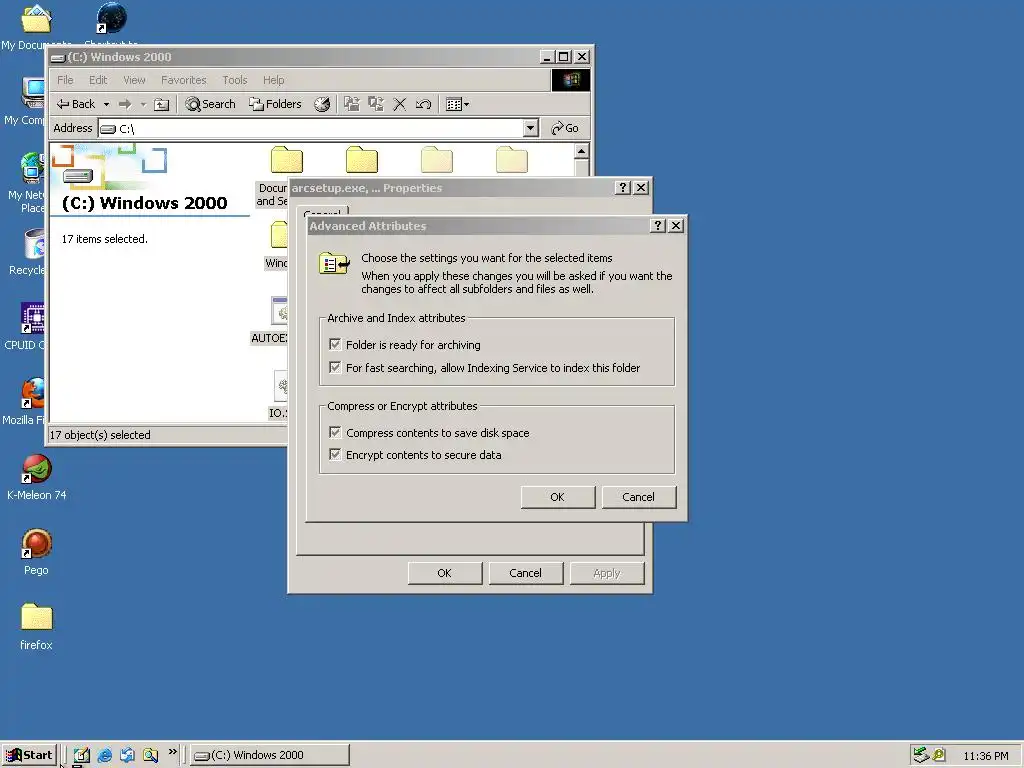Click the Search toolbar button
This screenshot has height=768, width=1024.
210,104
